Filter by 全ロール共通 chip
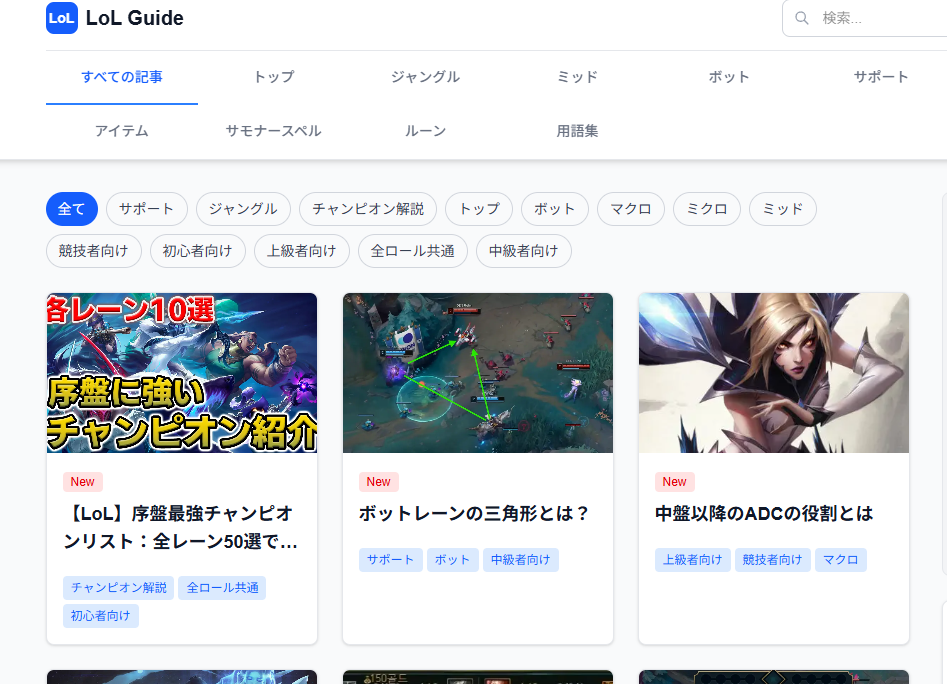This screenshot has width=947, height=684. coord(413,251)
